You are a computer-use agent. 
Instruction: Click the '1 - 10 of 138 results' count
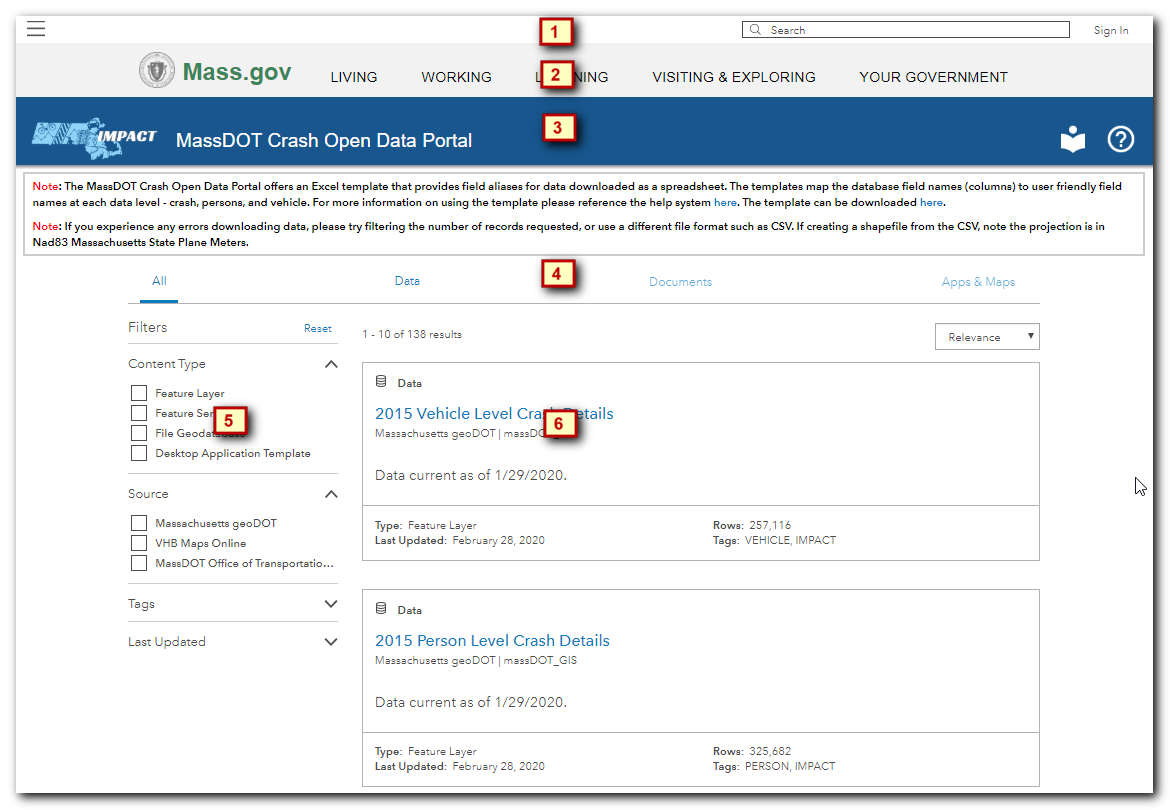(412, 334)
